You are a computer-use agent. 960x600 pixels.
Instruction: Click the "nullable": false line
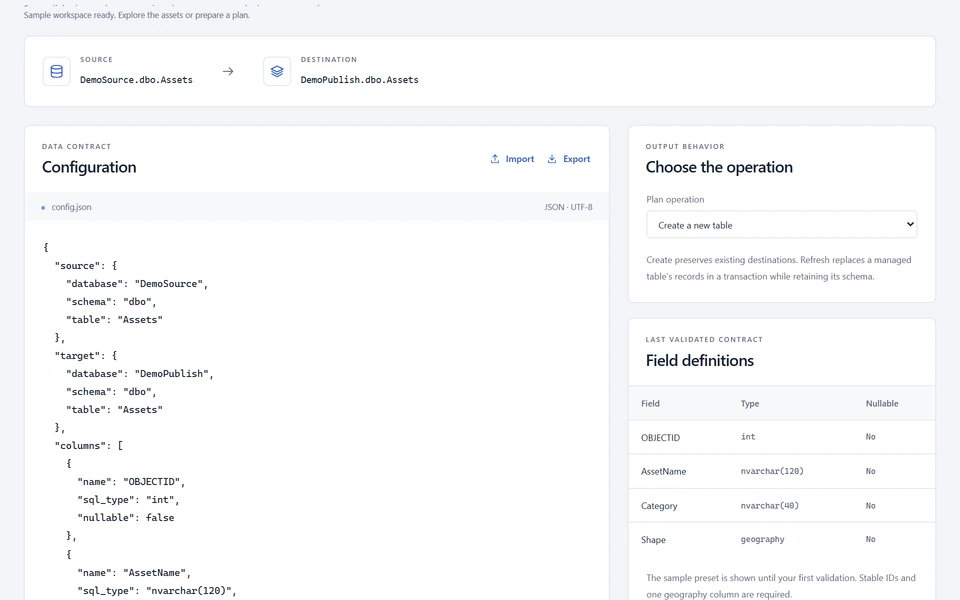click(x=126, y=517)
